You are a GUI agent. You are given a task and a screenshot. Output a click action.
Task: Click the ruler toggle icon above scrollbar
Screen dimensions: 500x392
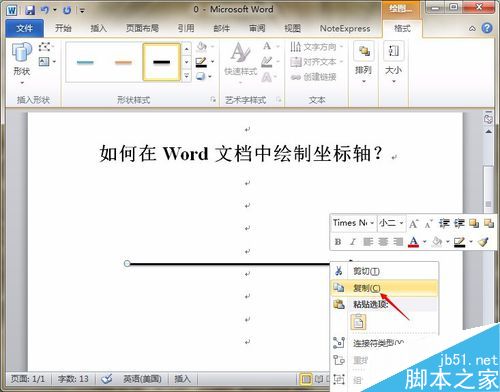488,118
